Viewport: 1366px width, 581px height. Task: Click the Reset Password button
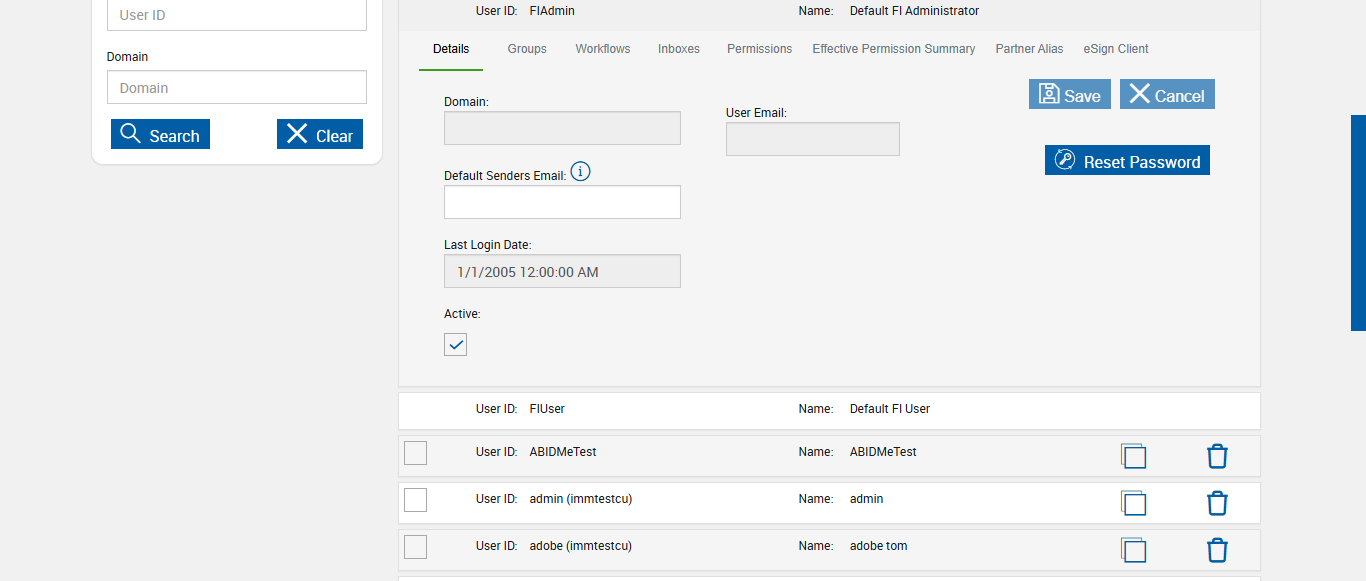coord(1127,161)
